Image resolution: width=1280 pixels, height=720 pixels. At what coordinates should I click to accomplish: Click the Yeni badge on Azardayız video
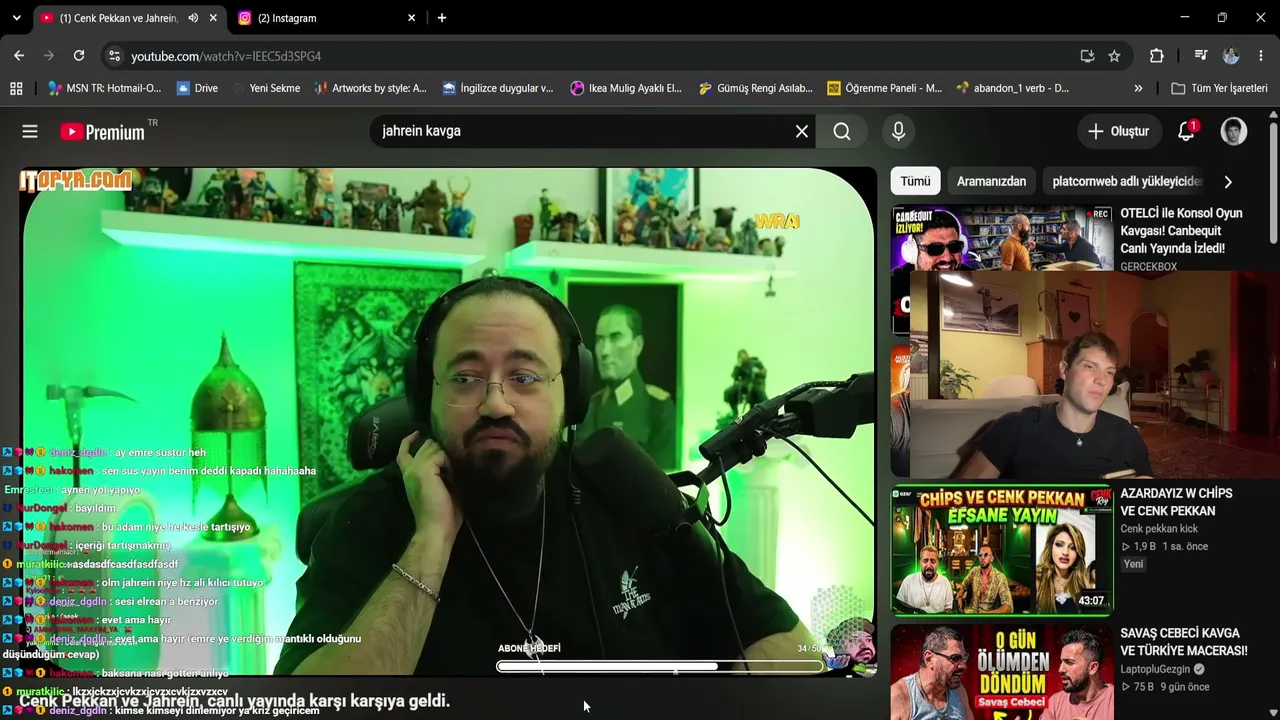[1133, 564]
